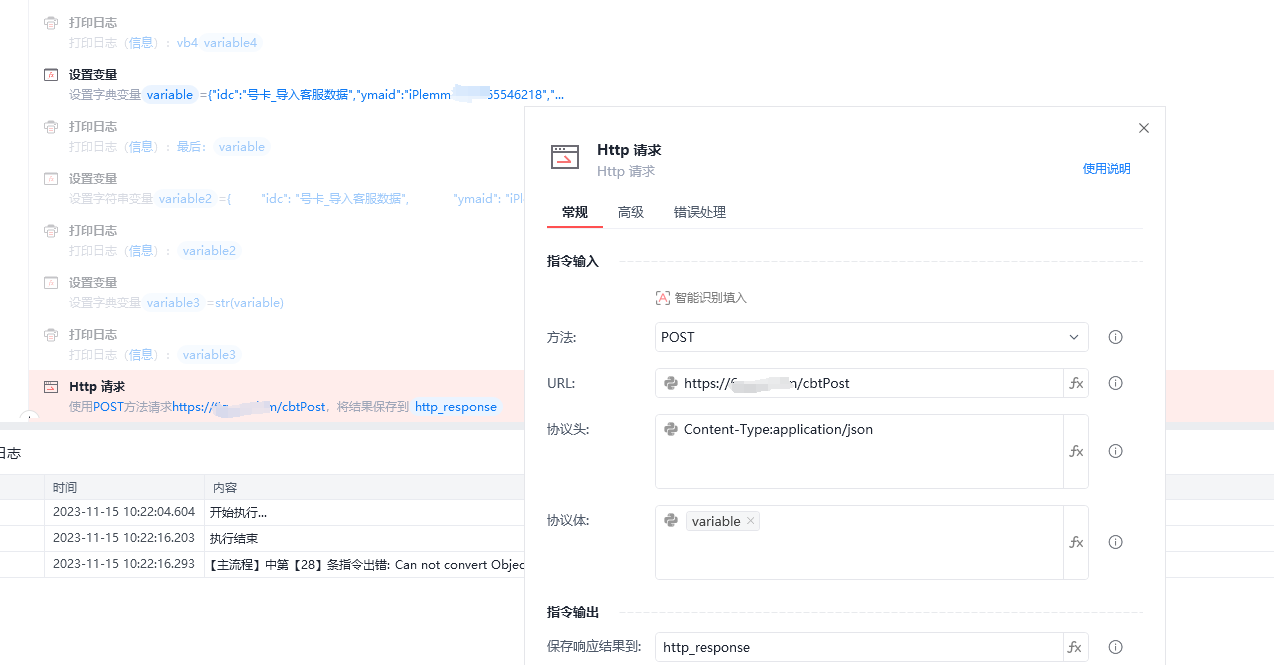Select the Http 请求 step title in flow
Viewport: 1274px width, 665px height.
pyautogui.click(x=97, y=387)
